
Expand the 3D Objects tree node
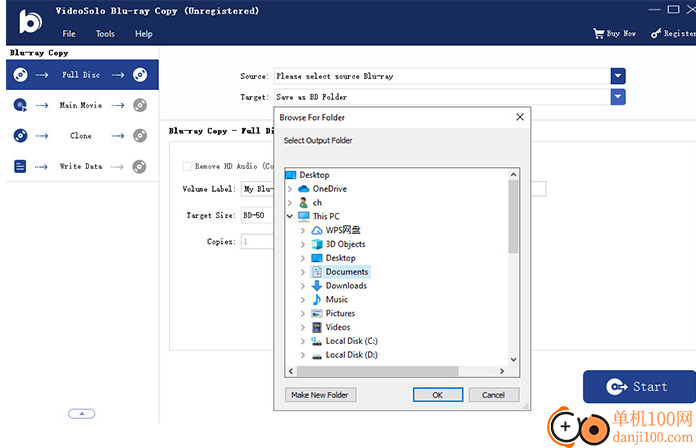point(303,244)
